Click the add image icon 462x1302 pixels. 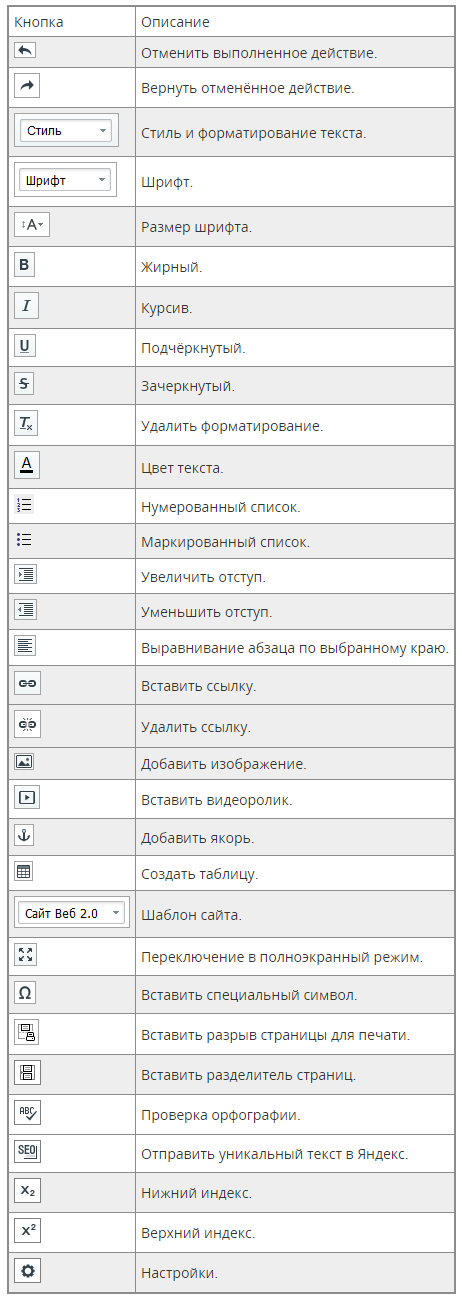pos(25,762)
